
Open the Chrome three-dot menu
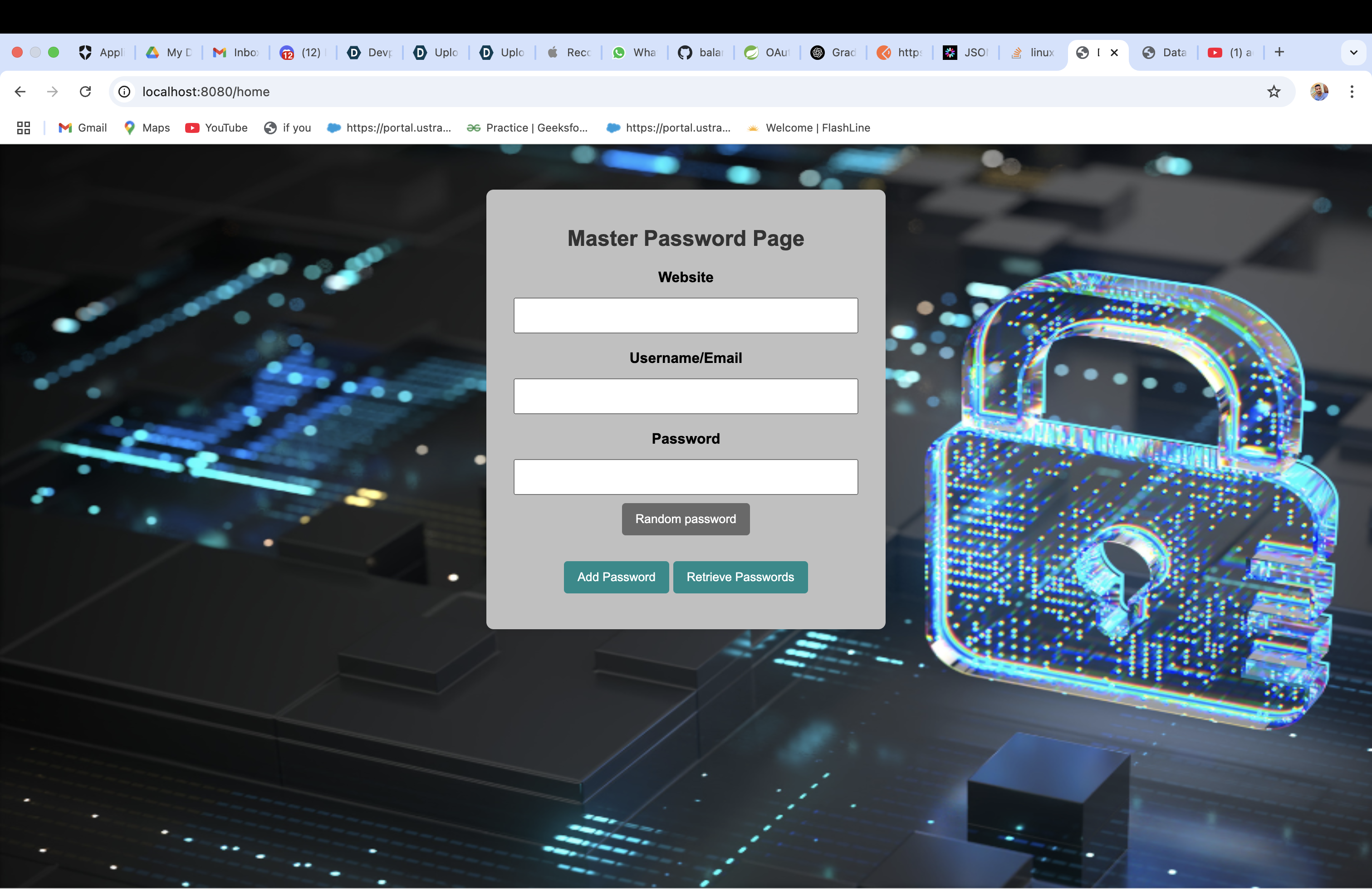click(1351, 92)
